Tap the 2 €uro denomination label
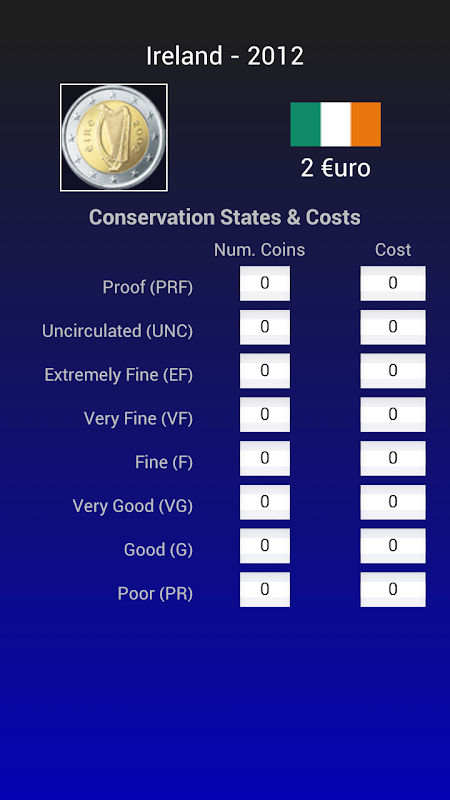This screenshot has height=800, width=450. click(336, 168)
